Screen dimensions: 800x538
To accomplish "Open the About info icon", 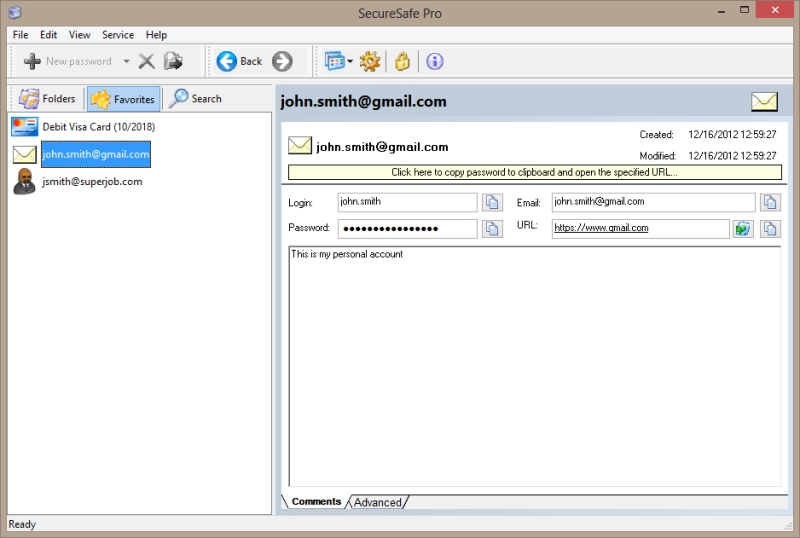I will [x=435, y=61].
